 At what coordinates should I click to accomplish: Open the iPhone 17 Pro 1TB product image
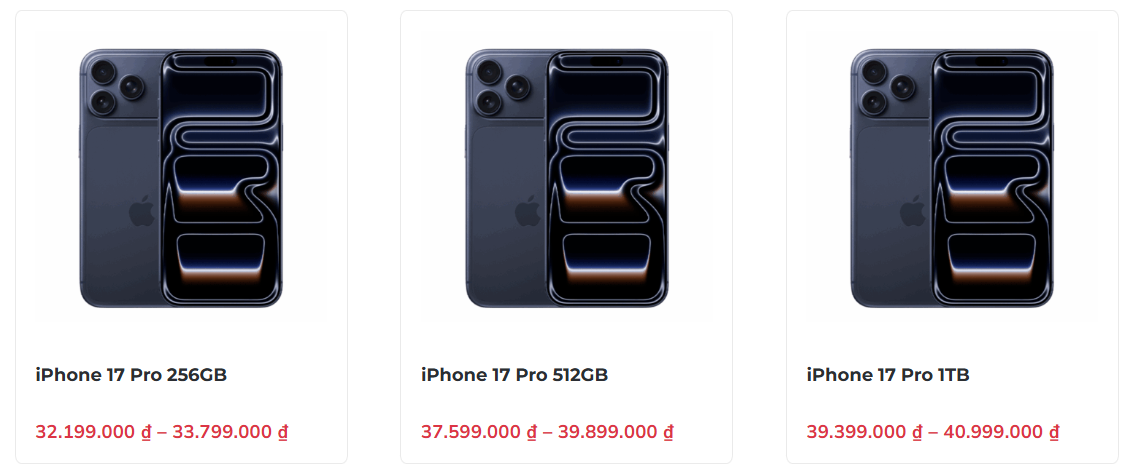click(x=952, y=178)
